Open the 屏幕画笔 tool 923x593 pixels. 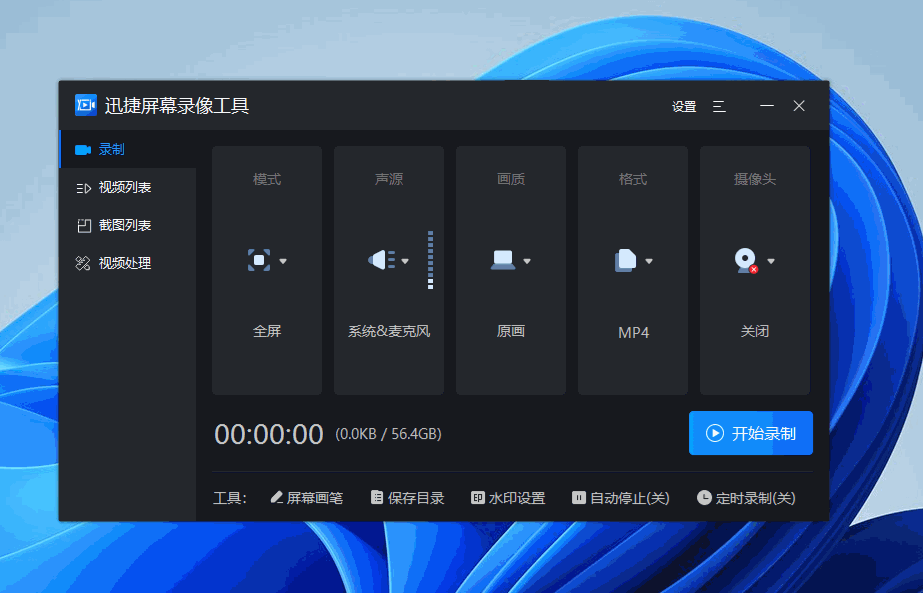pos(307,498)
